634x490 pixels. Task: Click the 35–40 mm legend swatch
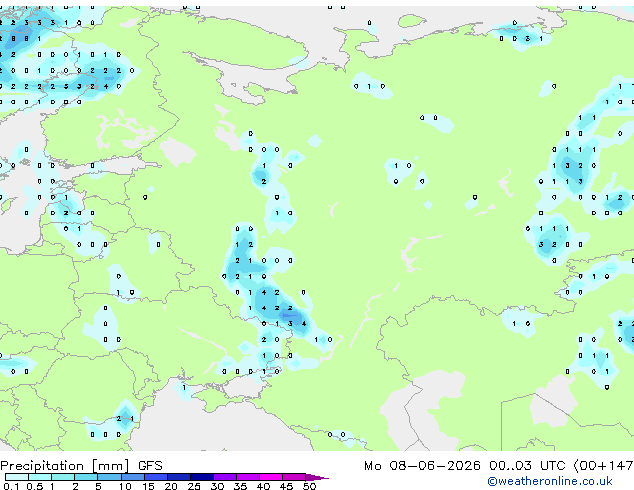(248, 477)
